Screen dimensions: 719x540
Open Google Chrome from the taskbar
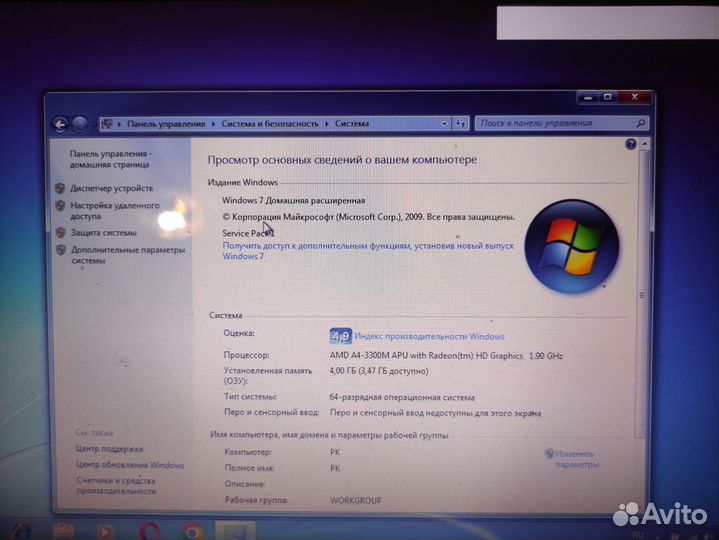(193, 532)
